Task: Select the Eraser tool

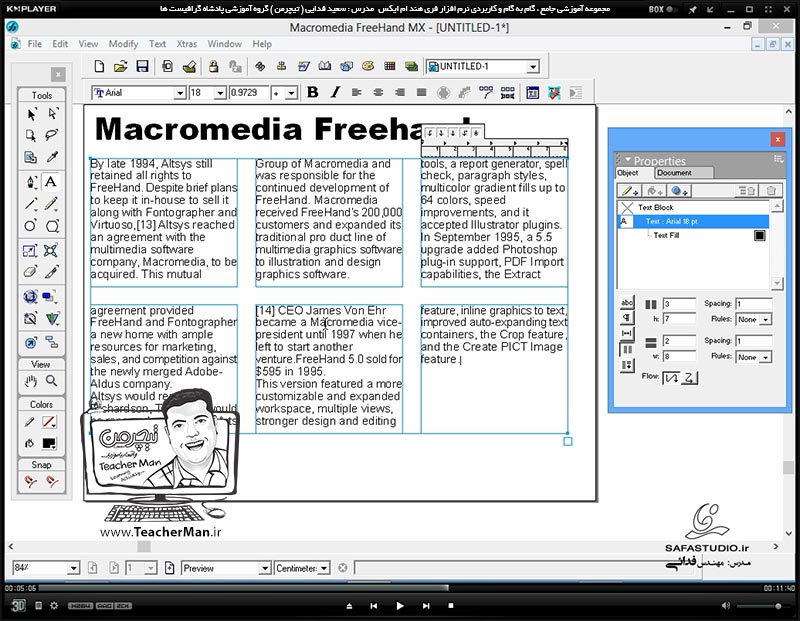Action: (x=31, y=271)
